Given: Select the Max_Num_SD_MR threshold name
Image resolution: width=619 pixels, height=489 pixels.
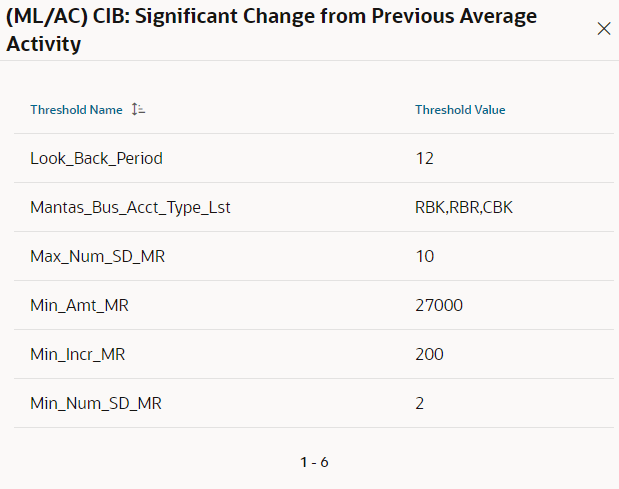Looking at the screenshot, I should pos(98,257).
